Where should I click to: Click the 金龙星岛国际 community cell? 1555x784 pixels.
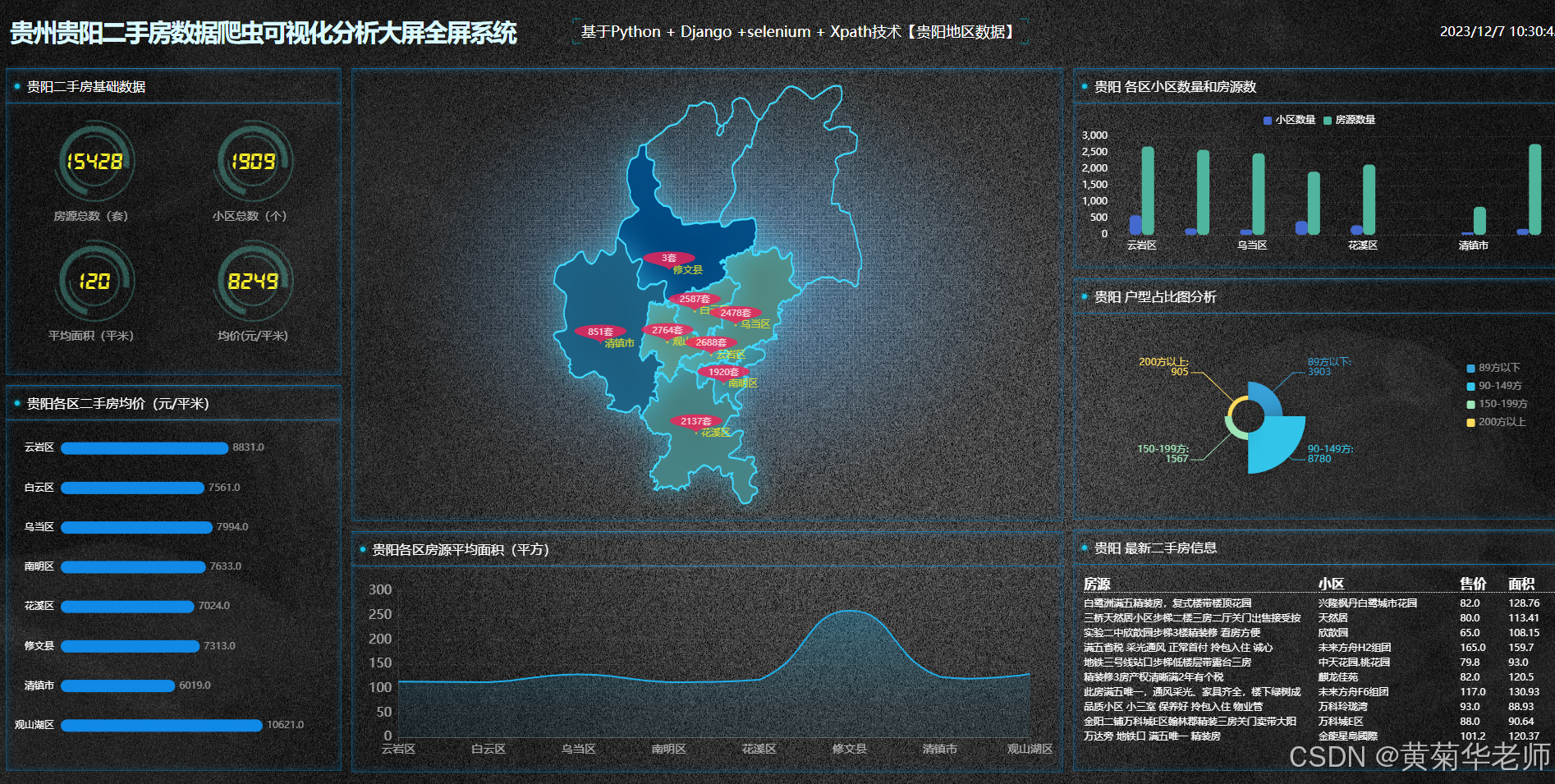(1348, 736)
